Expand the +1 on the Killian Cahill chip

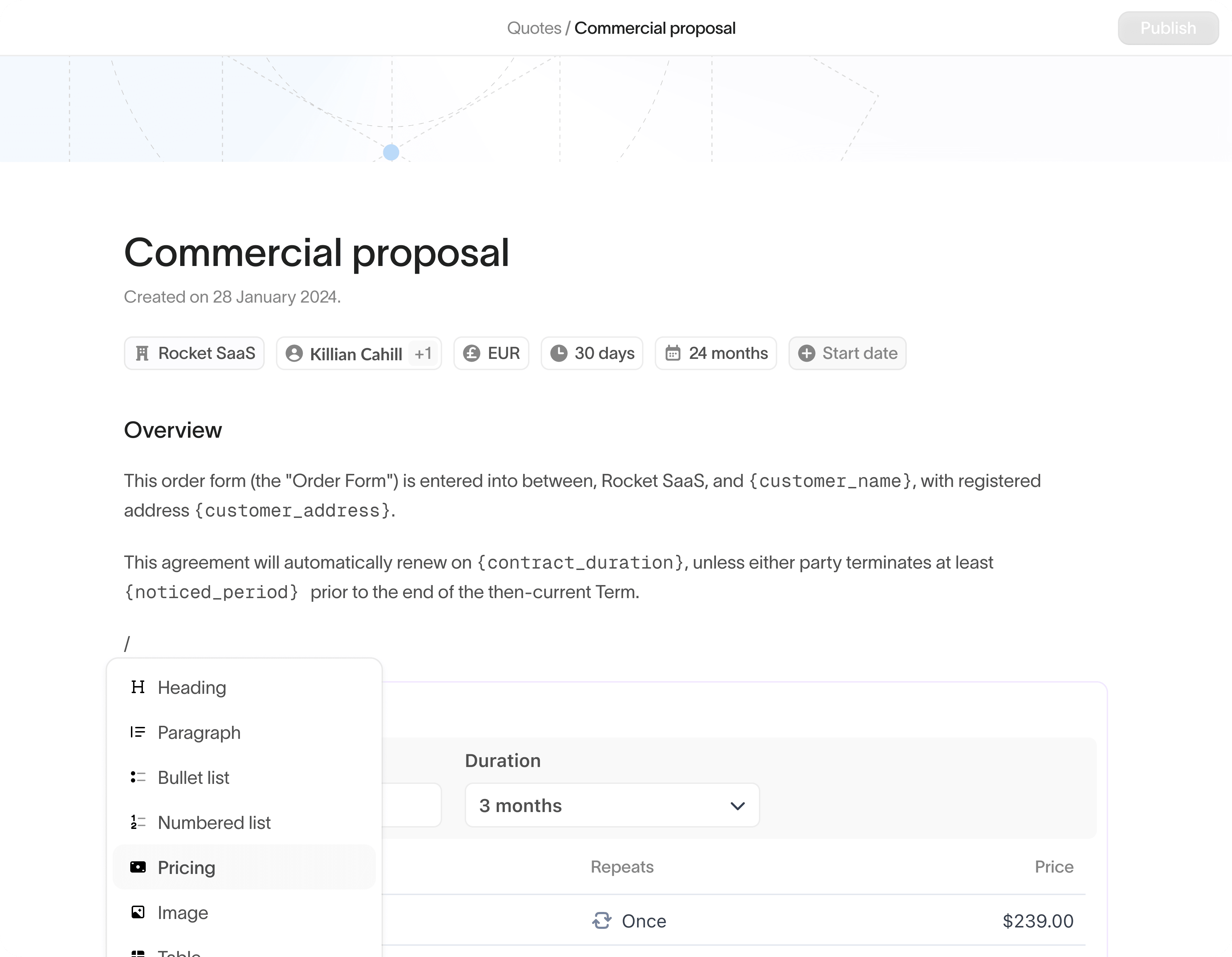(x=423, y=354)
